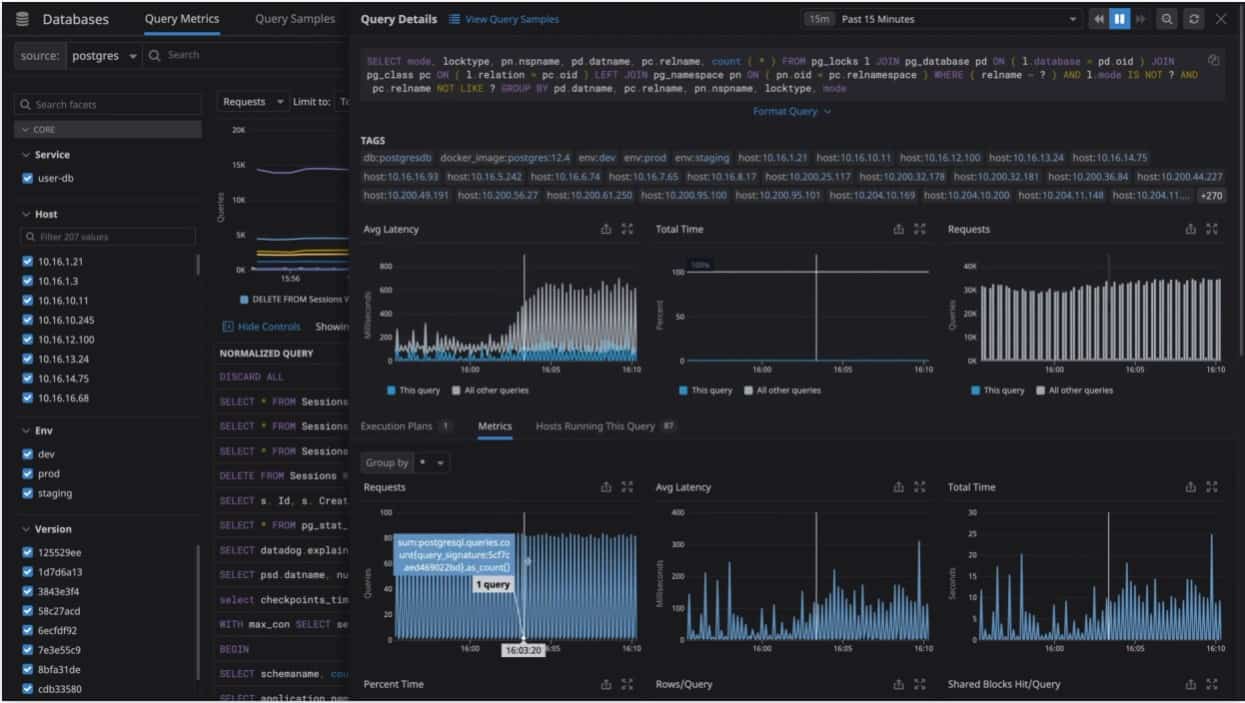
Task: Click Format Query
Action: [x=792, y=112]
